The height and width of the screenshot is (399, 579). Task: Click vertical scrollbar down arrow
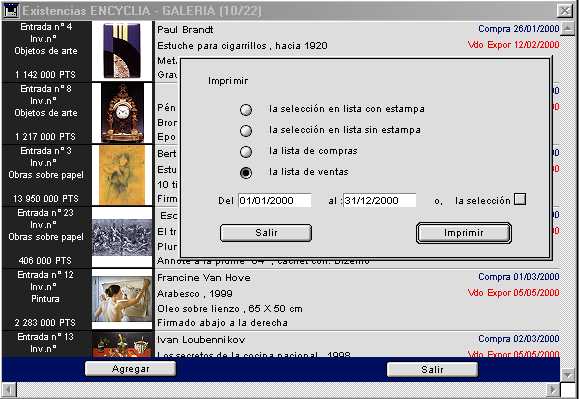567,375
